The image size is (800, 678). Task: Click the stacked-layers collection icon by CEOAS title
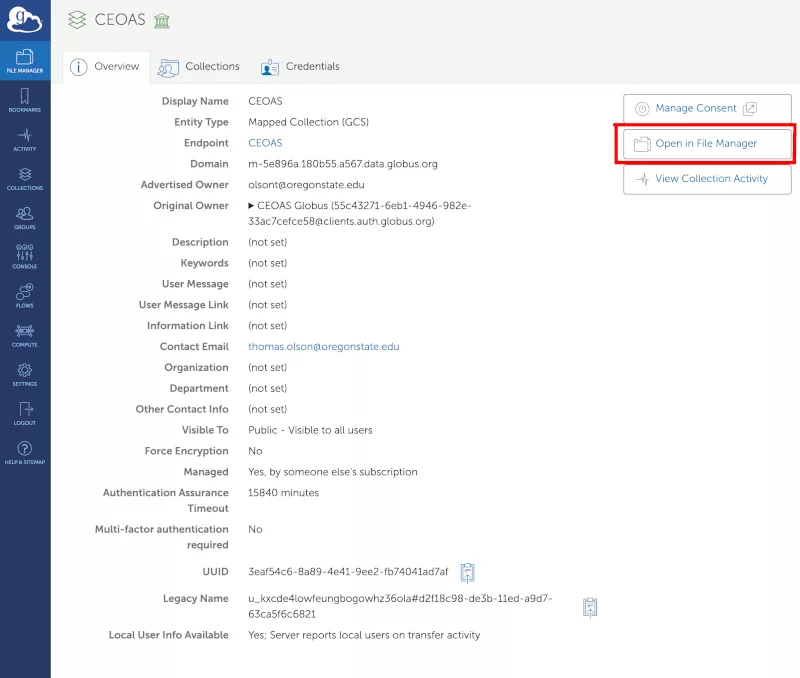click(77, 20)
